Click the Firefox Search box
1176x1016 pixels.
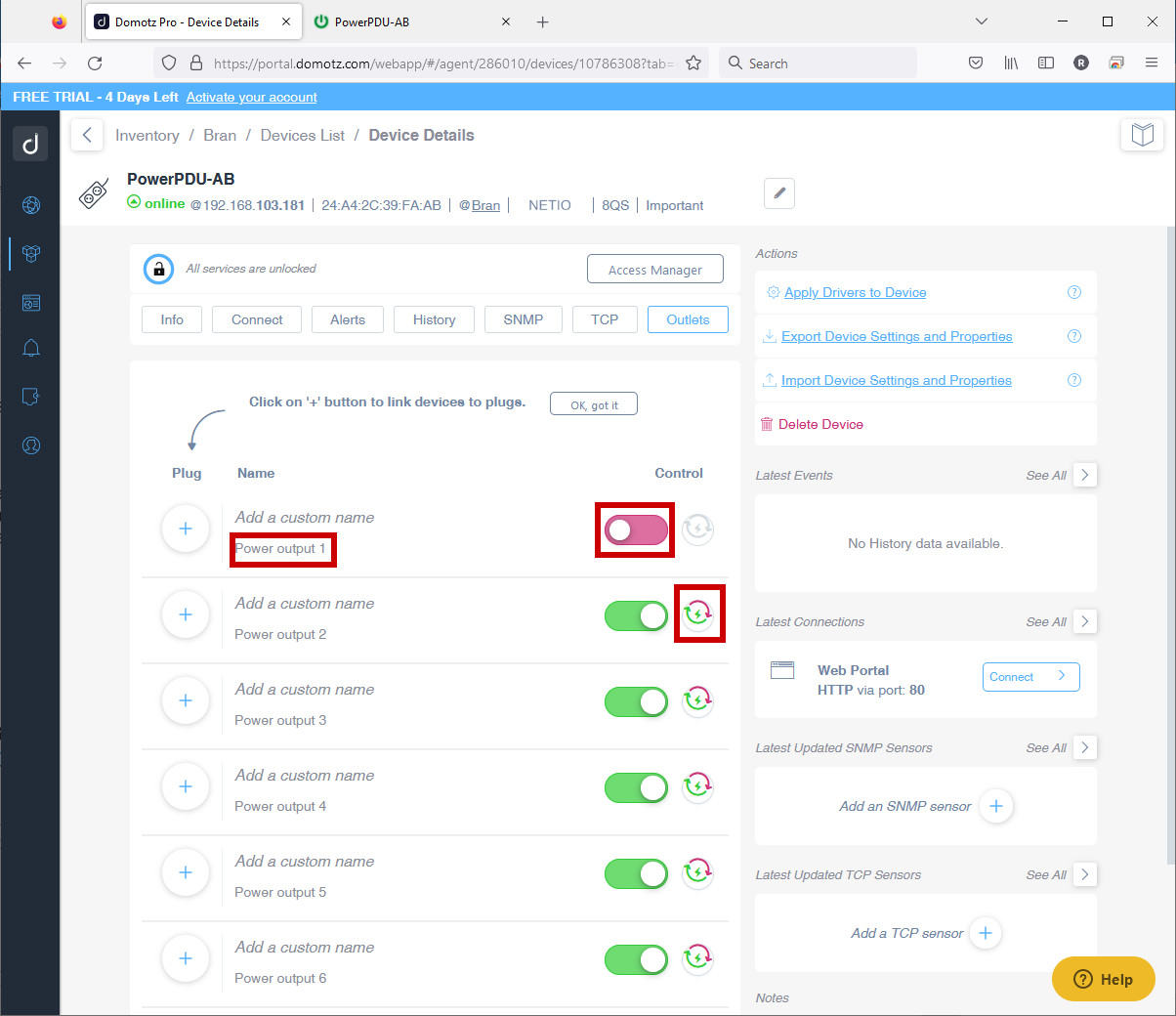819,63
